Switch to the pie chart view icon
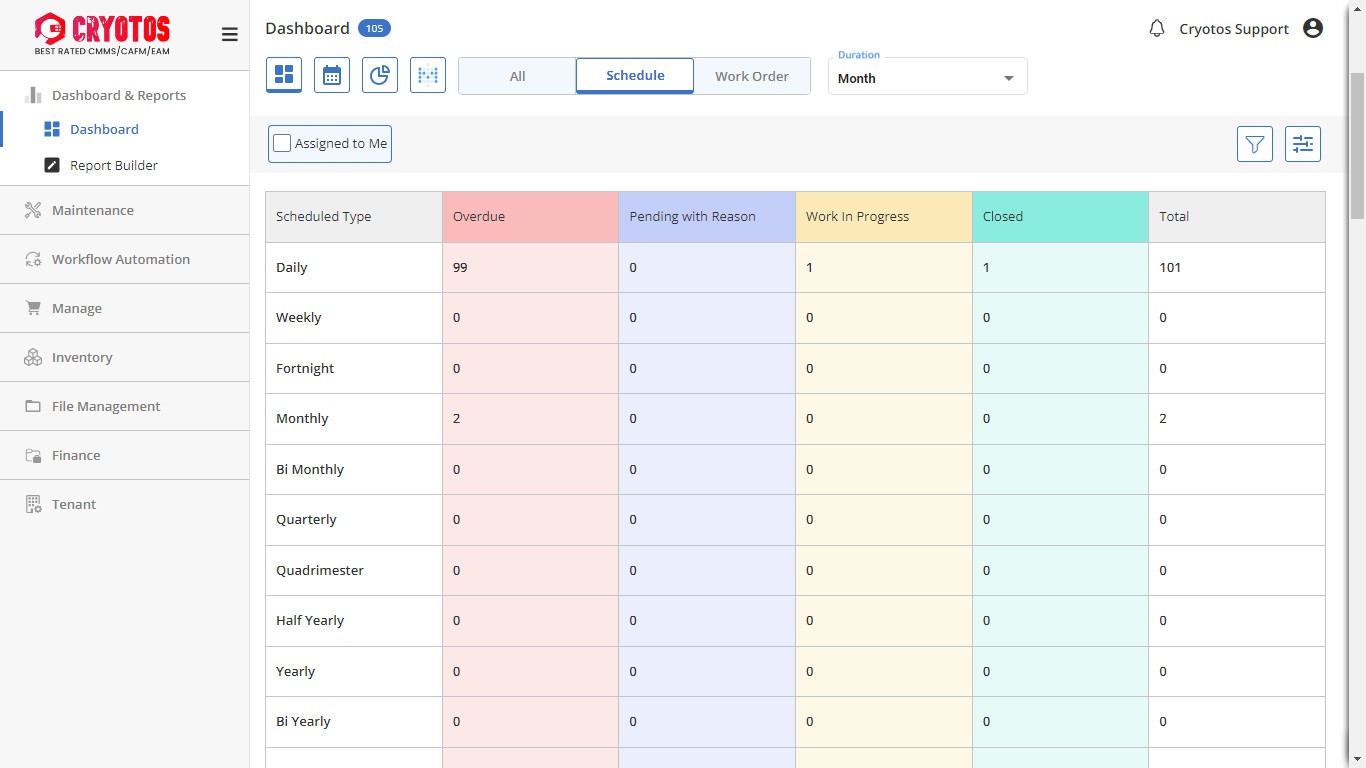The height and width of the screenshot is (768, 1366). [x=380, y=75]
